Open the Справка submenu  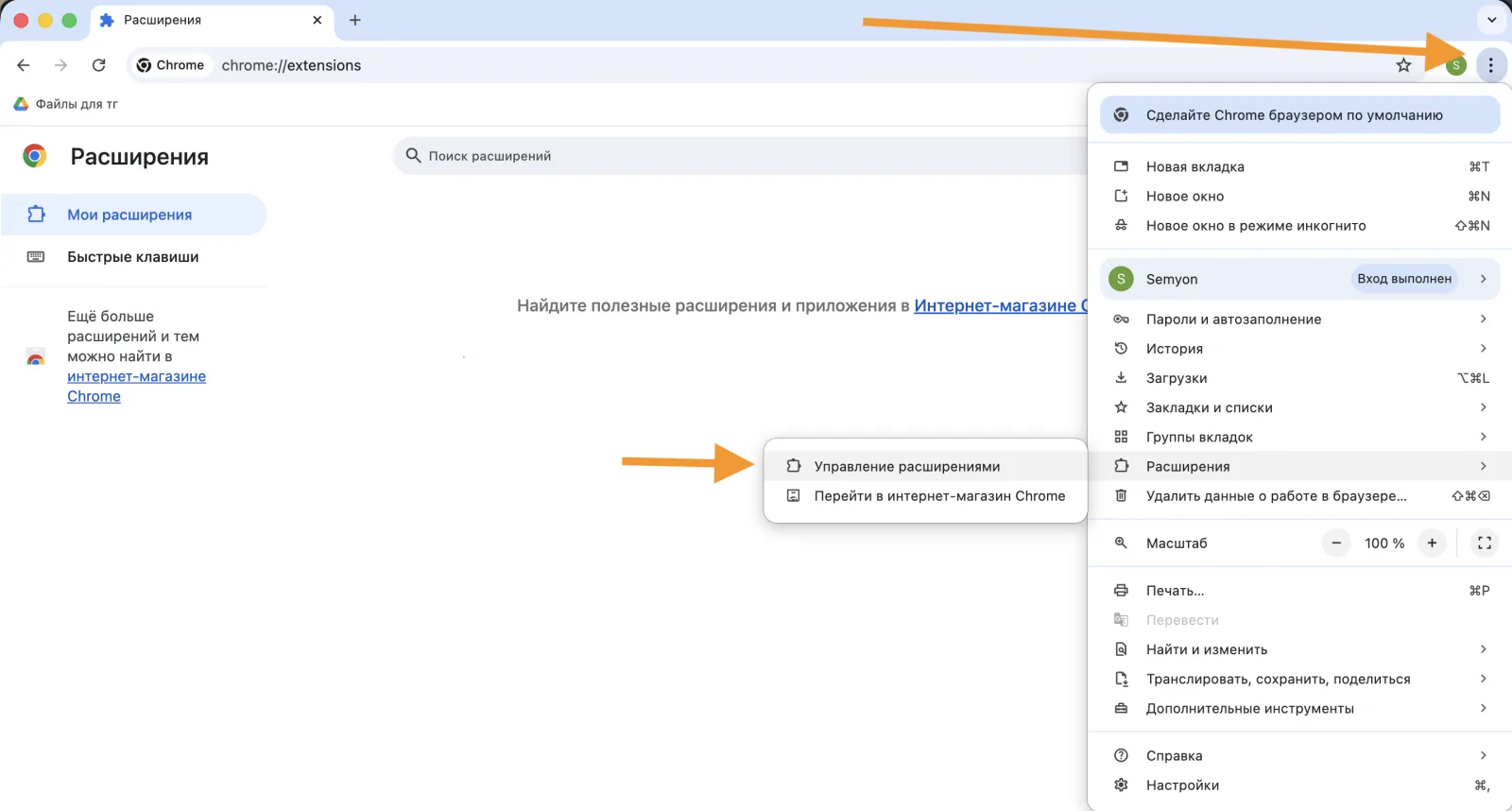tap(1299, 755)
